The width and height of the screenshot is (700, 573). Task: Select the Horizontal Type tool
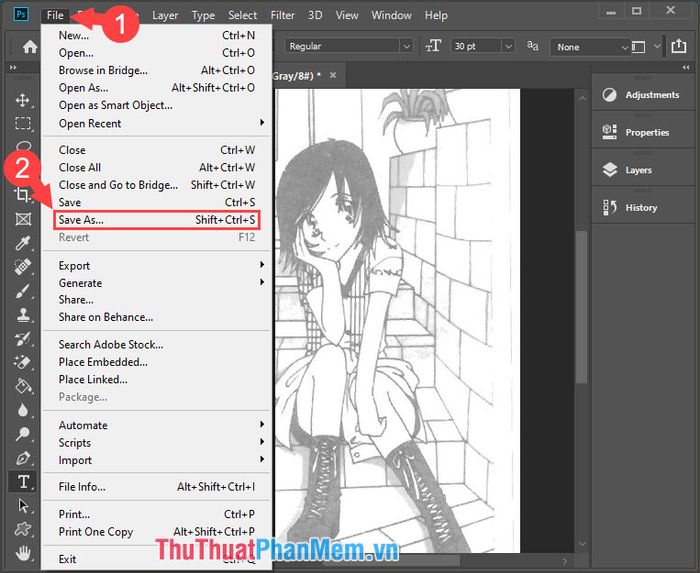coord(23,482)
